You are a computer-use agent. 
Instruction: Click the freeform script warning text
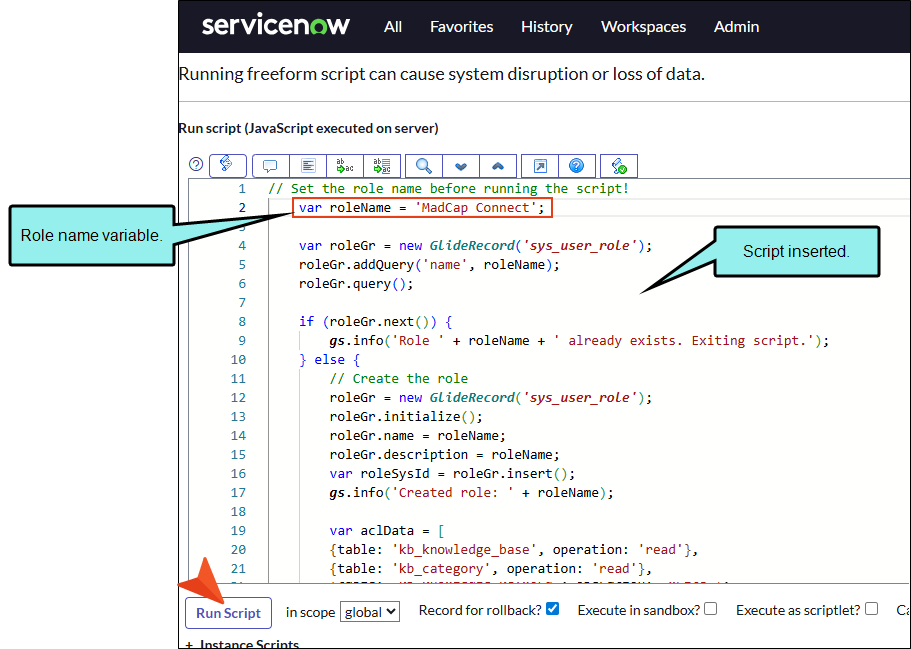[442, 74]
